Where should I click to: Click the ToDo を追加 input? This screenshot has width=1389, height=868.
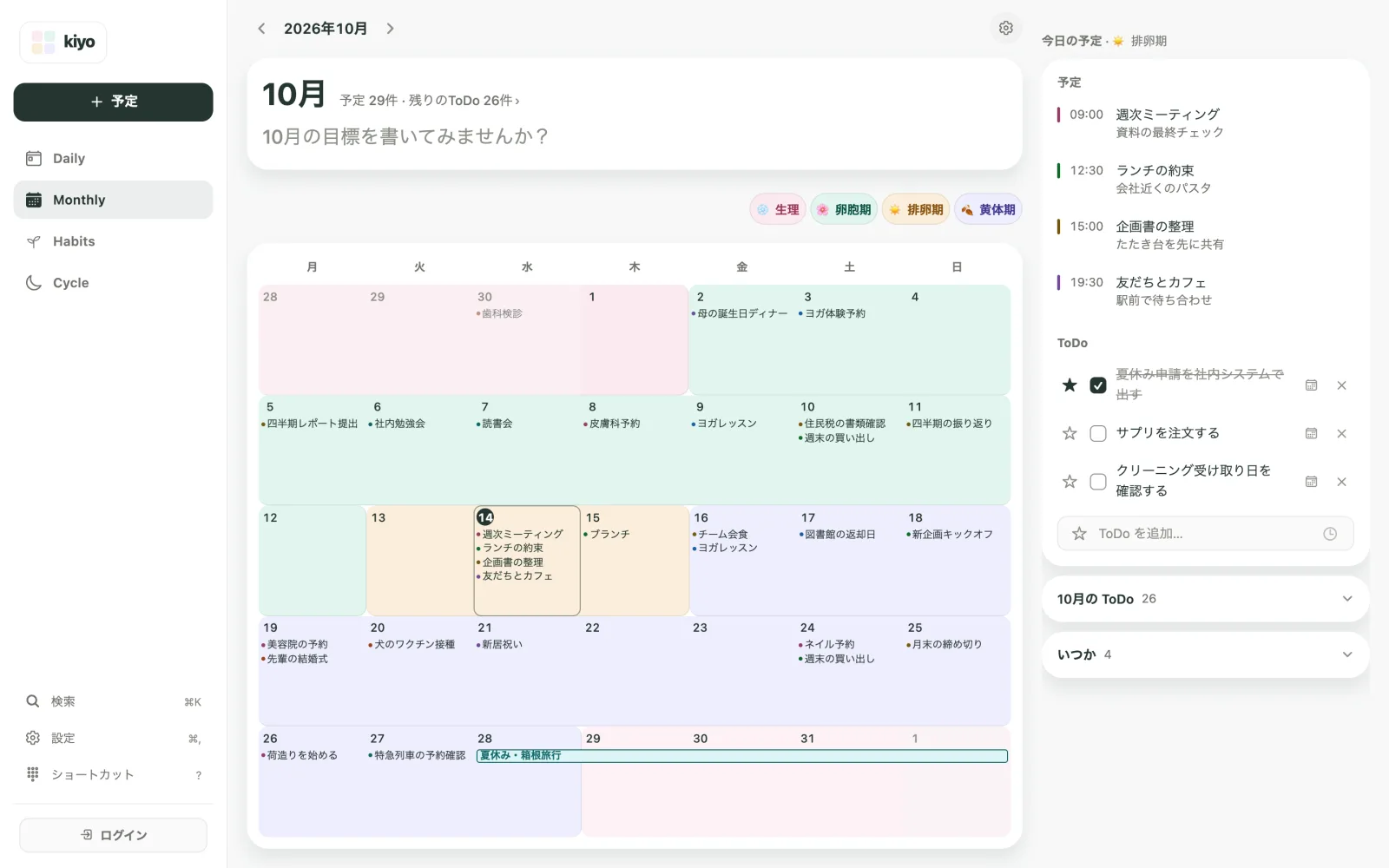pos(1205,534)
